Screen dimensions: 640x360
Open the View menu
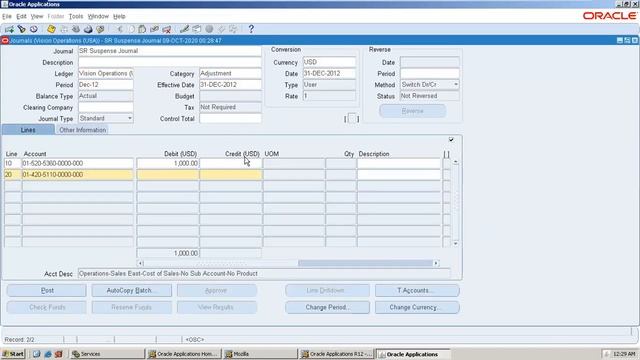[37, 16]
